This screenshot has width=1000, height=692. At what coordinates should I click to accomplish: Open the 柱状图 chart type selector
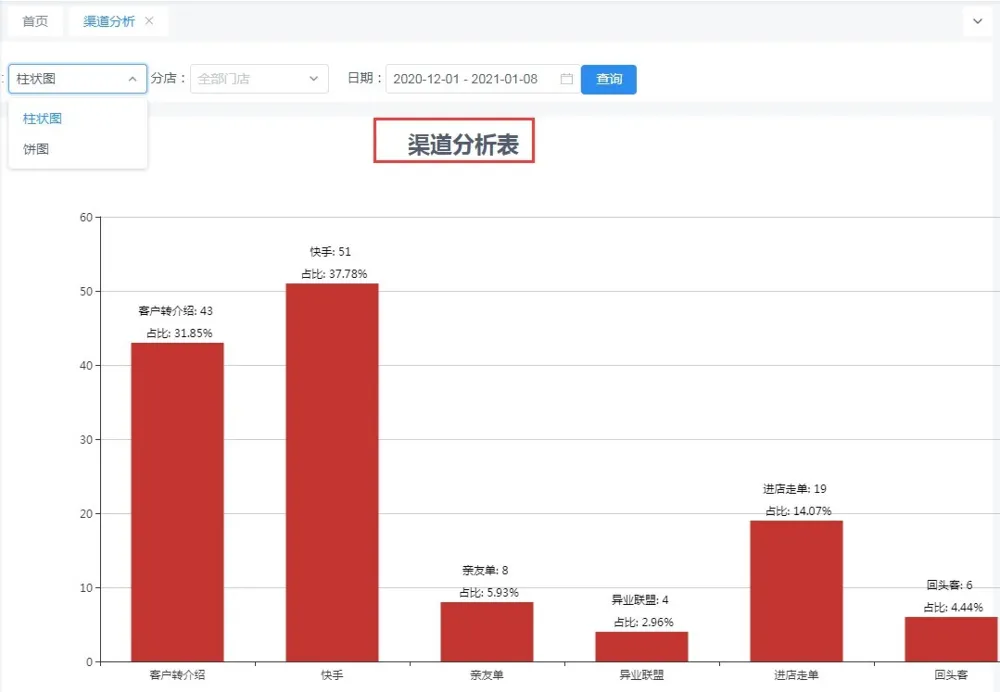point(70,79)
